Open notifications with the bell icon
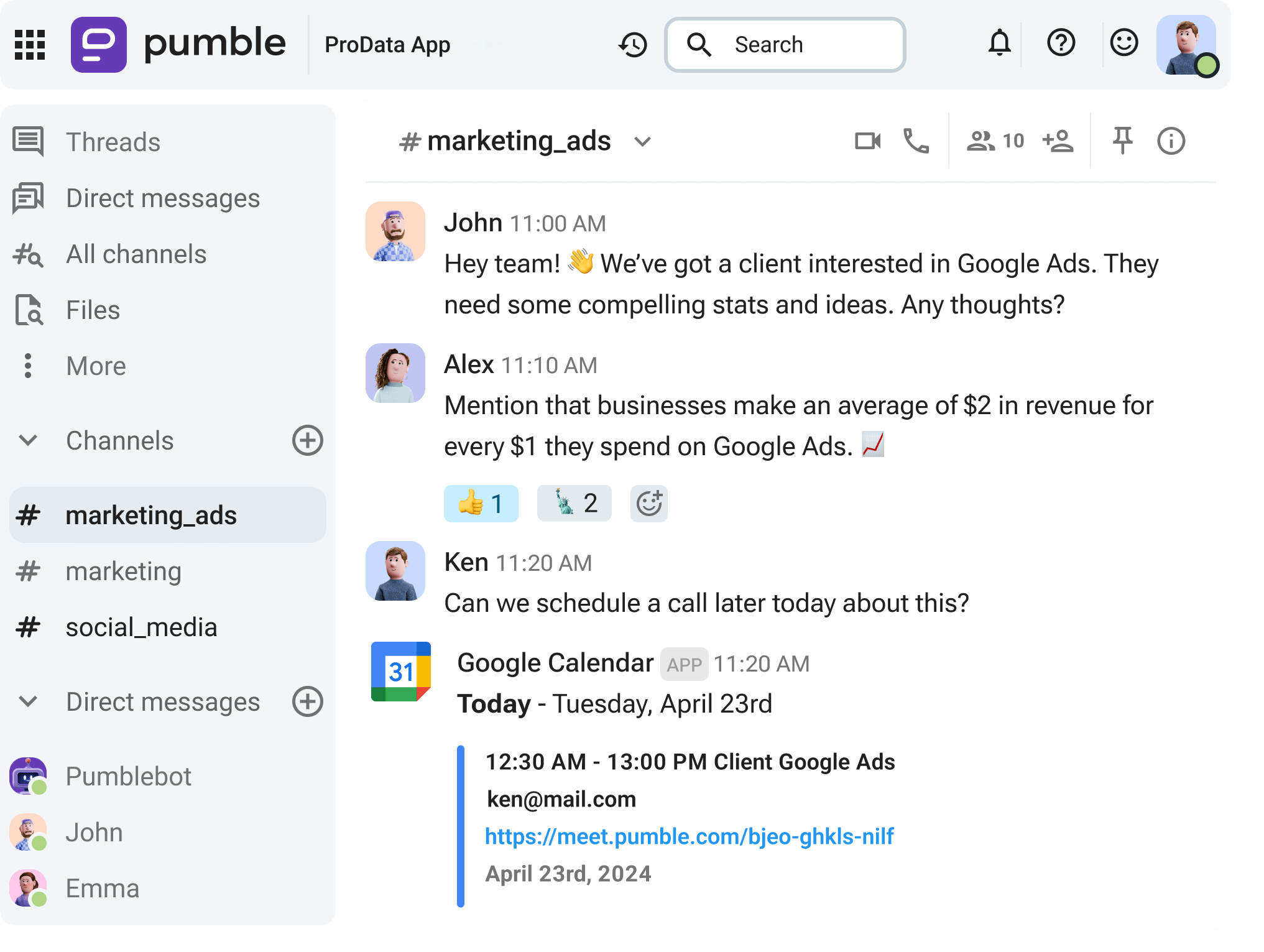This screenshot has height=952, width=1264. click(999, 44)
